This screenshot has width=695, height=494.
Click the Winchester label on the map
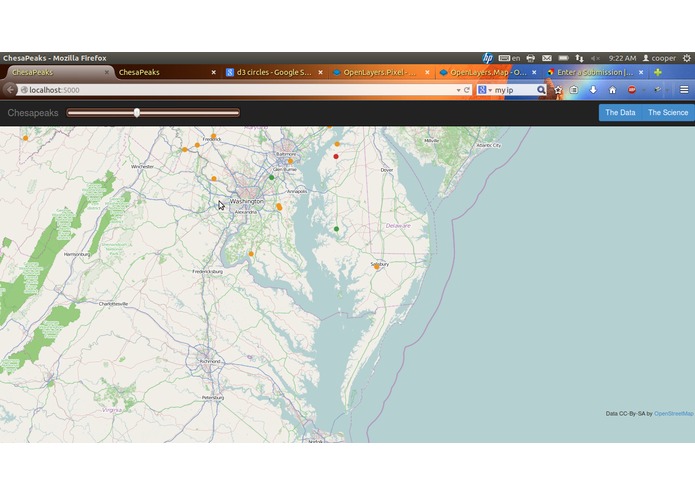coord(143,167)
